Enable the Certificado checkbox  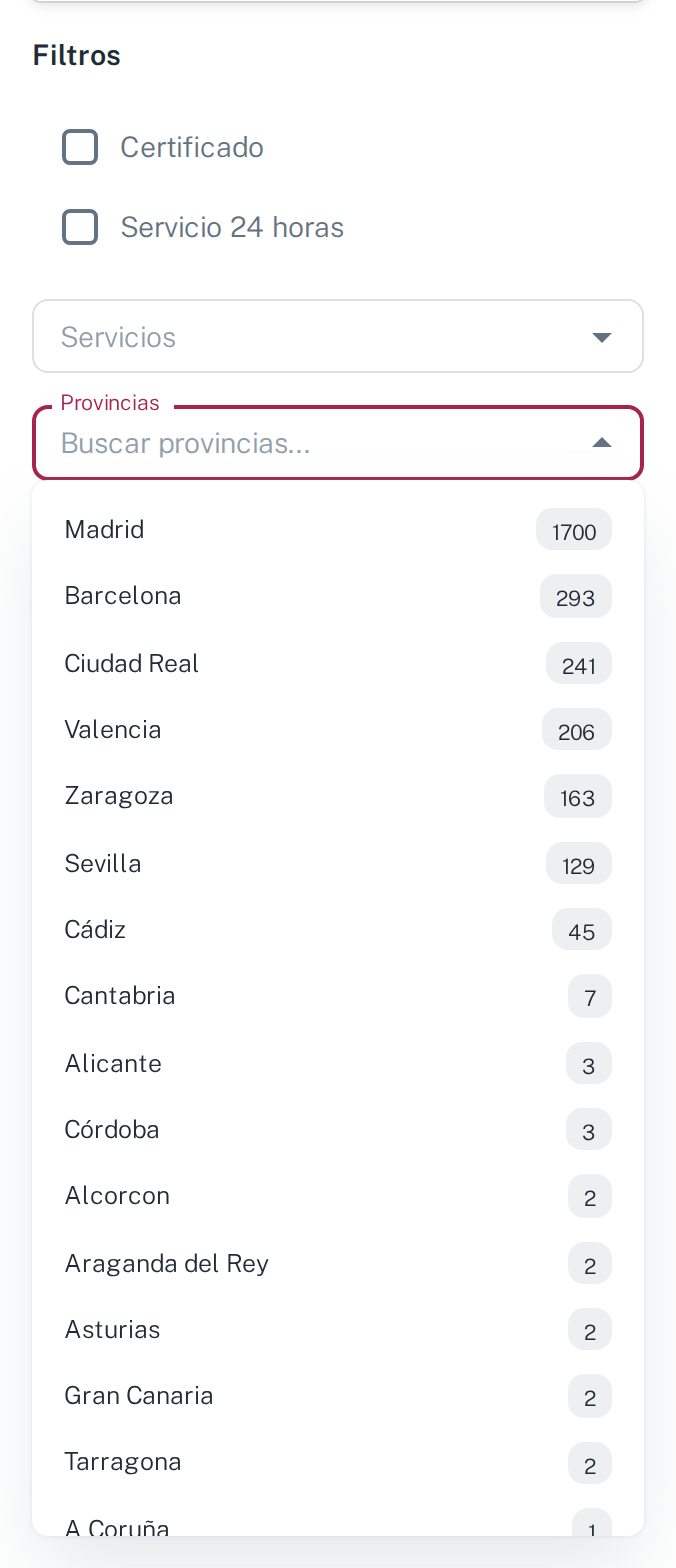click(80, 147)
